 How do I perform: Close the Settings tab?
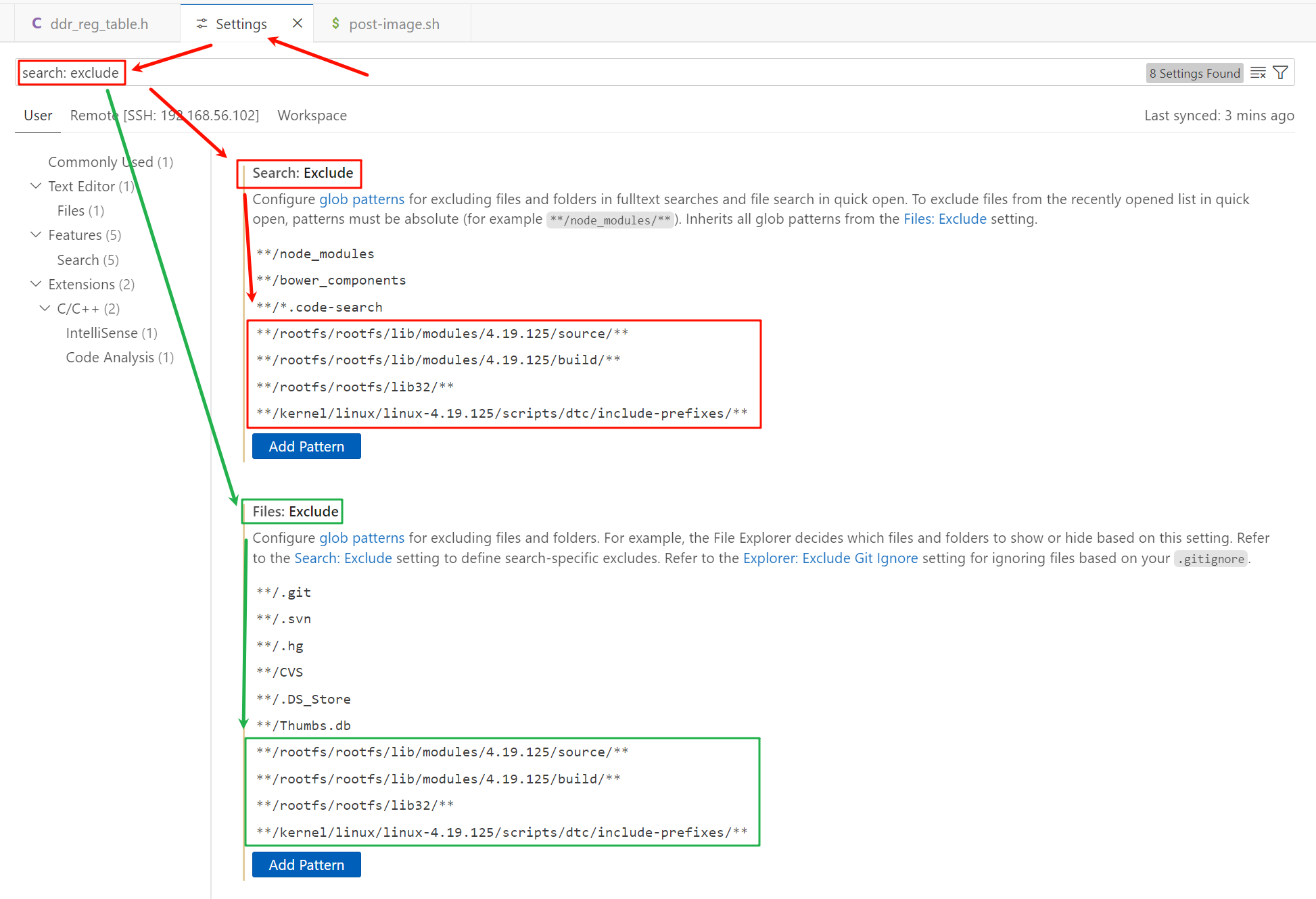coord(297,24)
